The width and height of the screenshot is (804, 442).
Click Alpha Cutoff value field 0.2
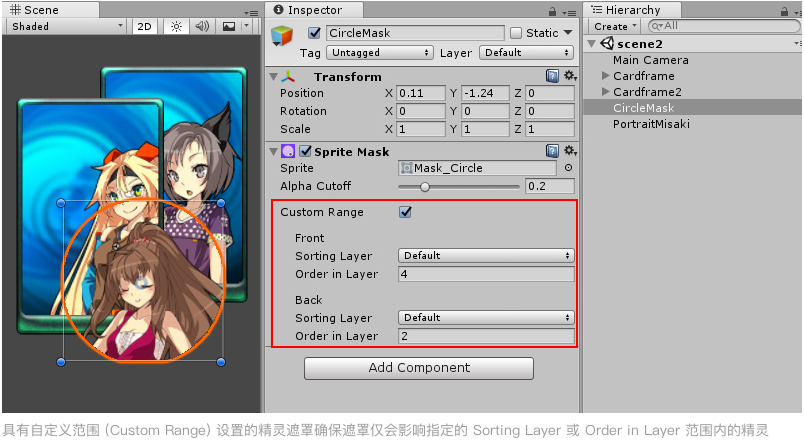point(550,186)
